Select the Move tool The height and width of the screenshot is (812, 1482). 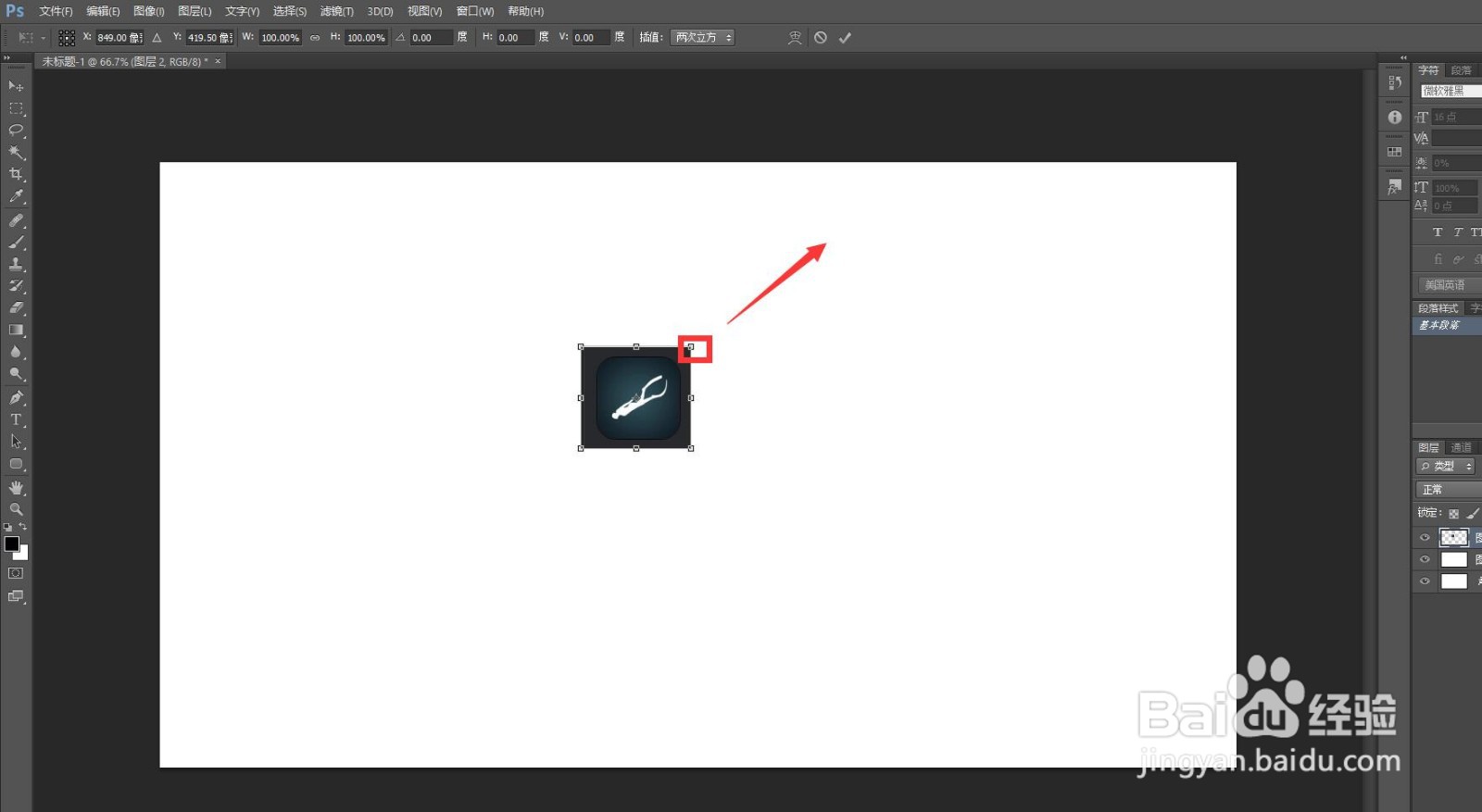click(16, 86)
